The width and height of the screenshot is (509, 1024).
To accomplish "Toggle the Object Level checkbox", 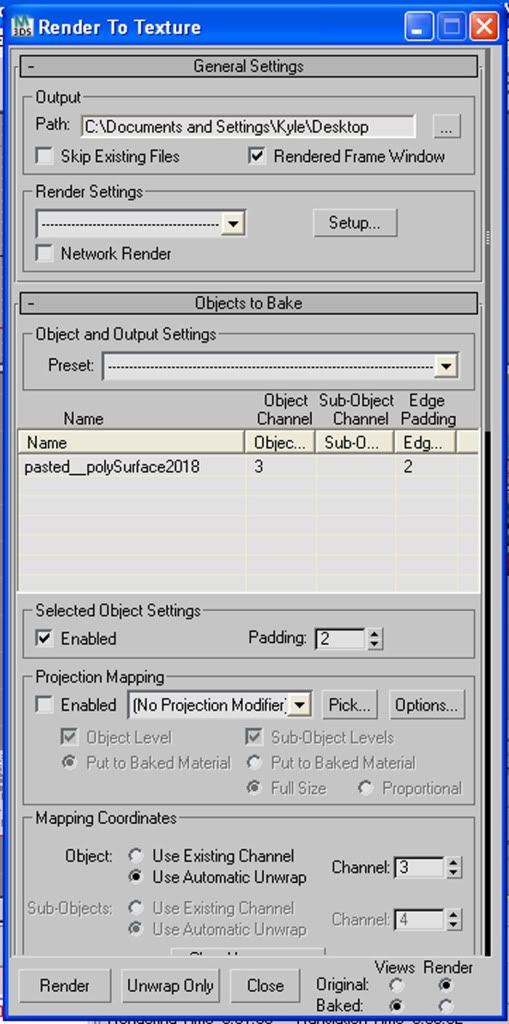I will coord(68,738).
